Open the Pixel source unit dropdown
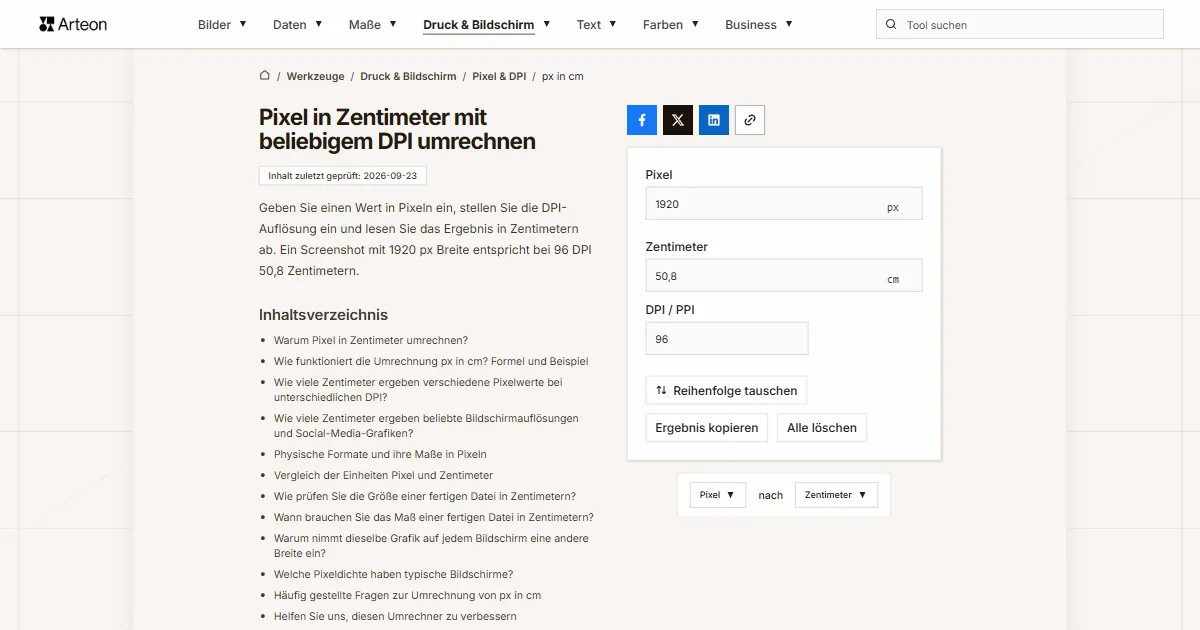 pos(718,495)
